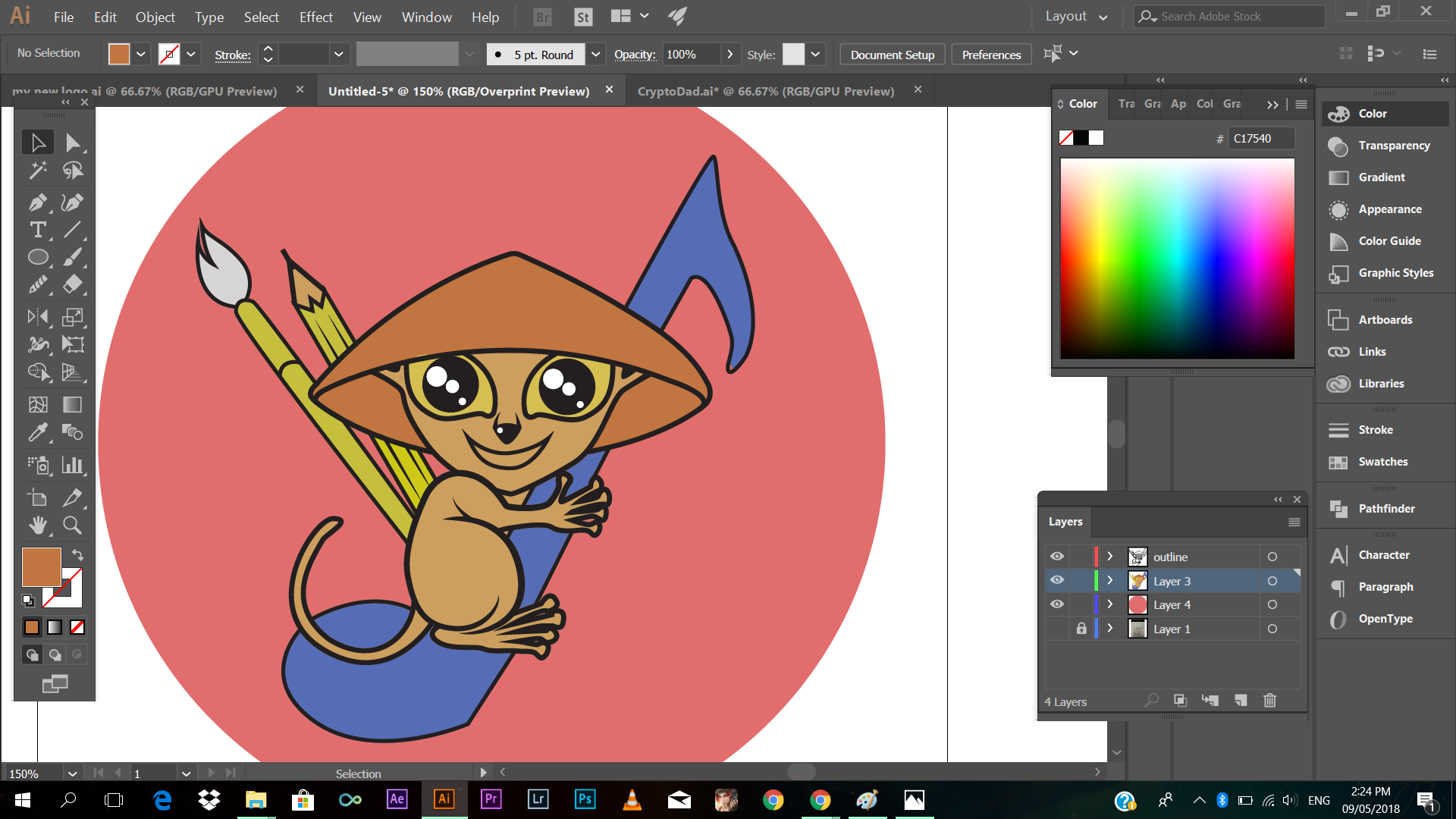Open brush definition dropdown 5 pt. Round
The width and height of the screenshot is (1456, 819).
(x=596, y=54)
